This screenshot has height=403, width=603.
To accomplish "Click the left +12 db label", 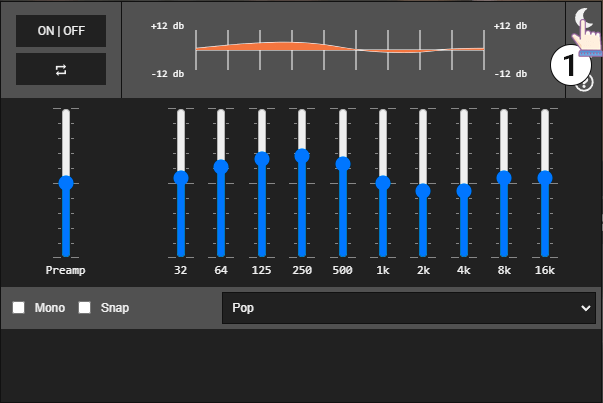I will coord(168,26).
